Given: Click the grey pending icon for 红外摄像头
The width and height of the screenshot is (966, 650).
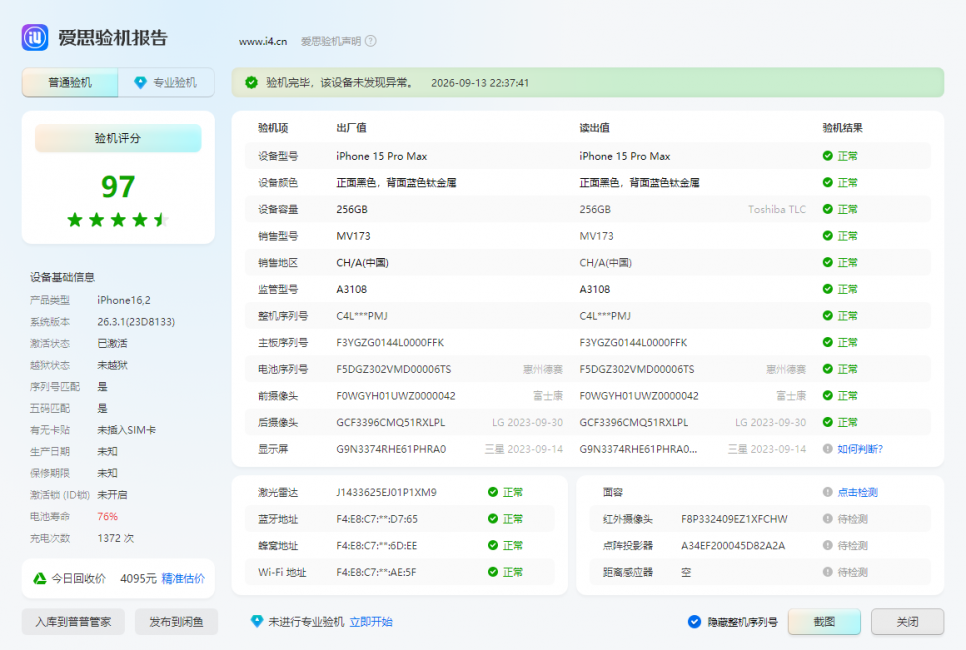Looking at the screenshot, I should pos(827,519).
